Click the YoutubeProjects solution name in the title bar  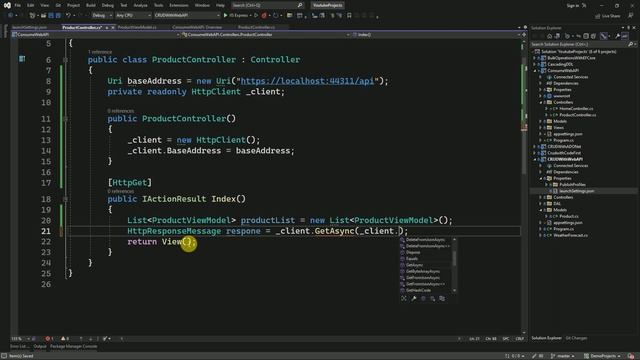pos(328,5)
